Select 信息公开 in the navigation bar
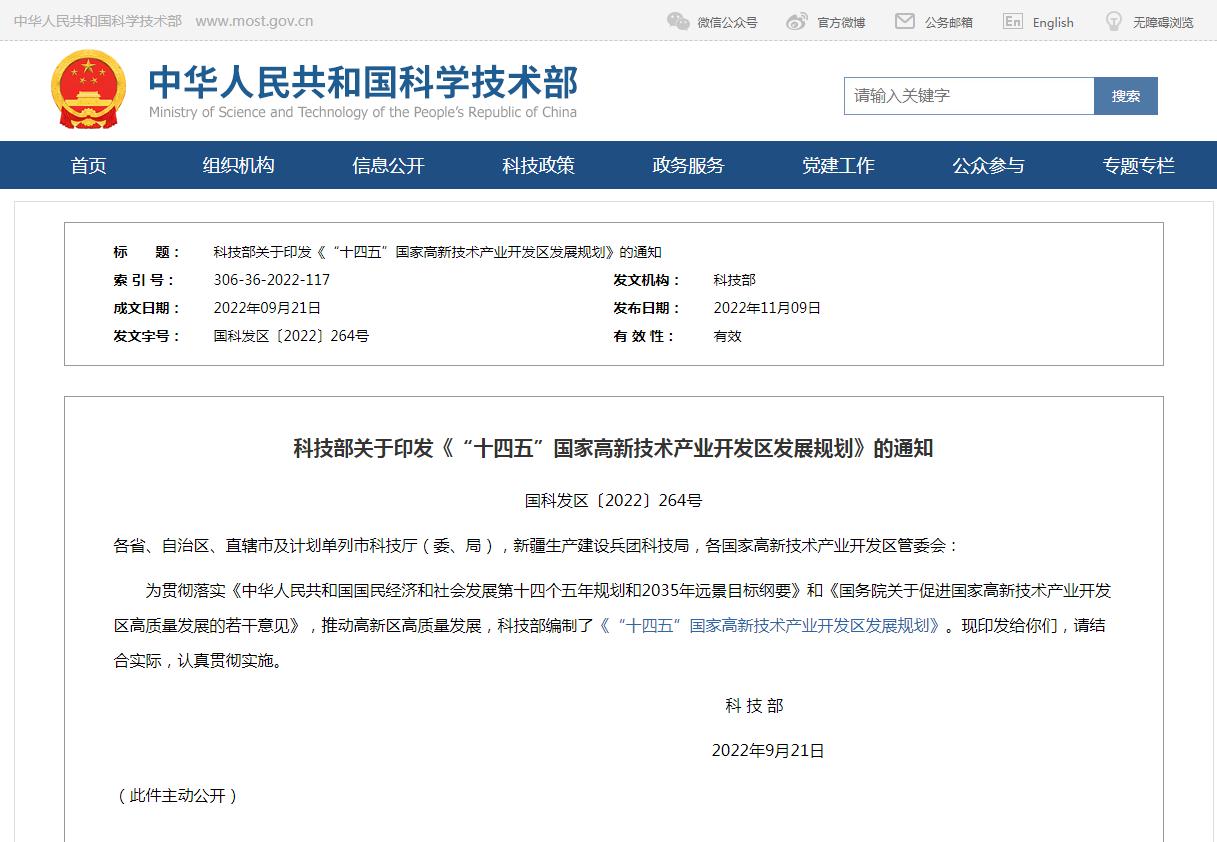The image size is (1217, 842). tap(388, 166)
